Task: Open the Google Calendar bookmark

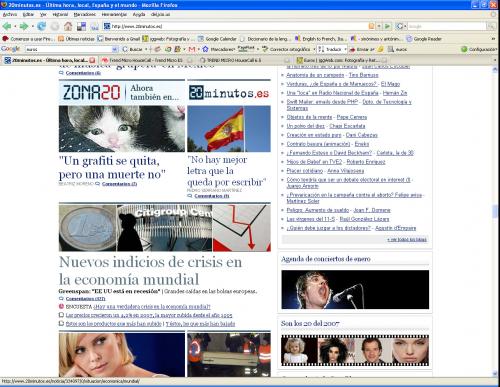Action: click(217, 39)
